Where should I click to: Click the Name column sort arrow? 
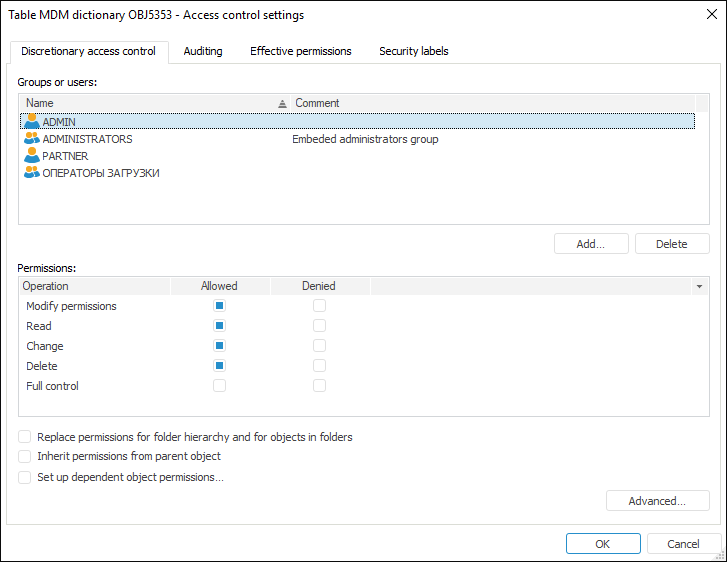point(282,103)
